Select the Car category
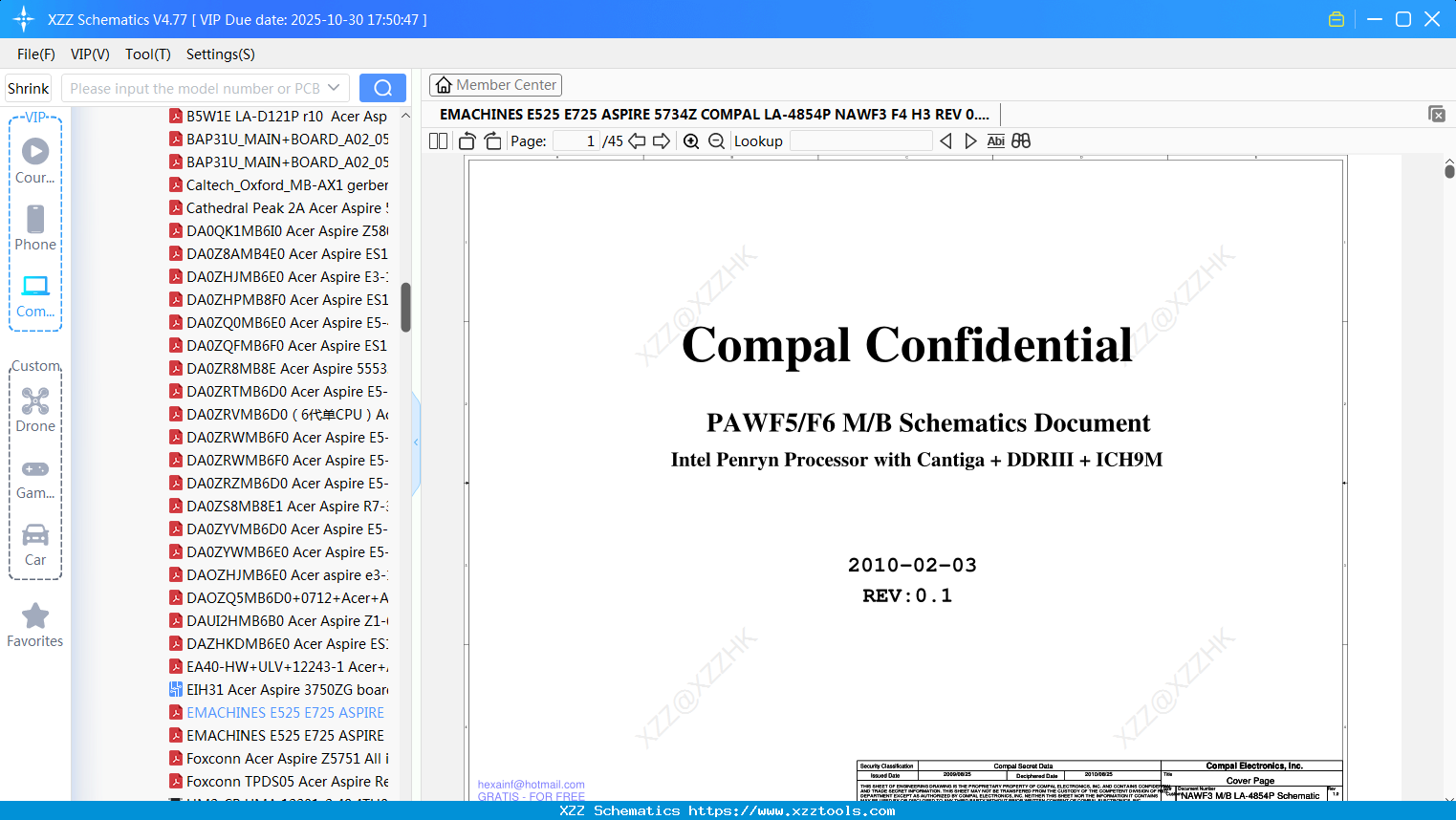Screen dimensions: 1456x820 pos(35,545)
